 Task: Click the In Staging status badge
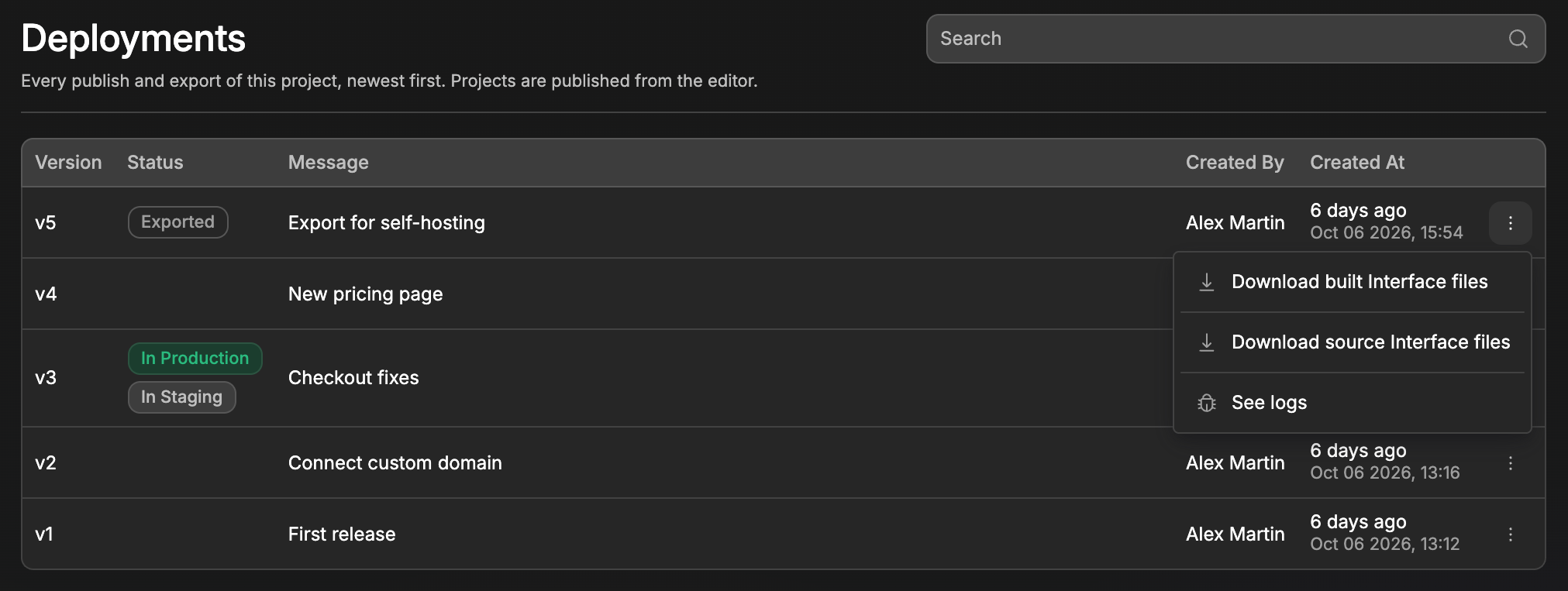181,397
